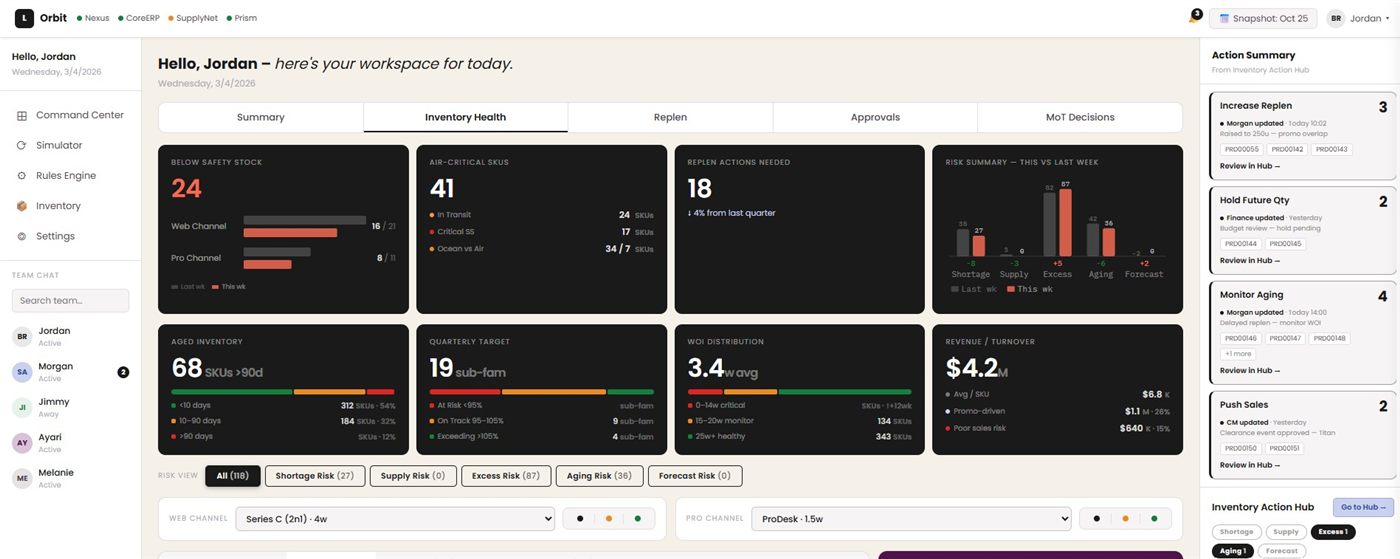Image resolution: width=1400 pixels, height=559 pixels.
Task: Open Morgan's SA avatar in team chat
Action: tap(22, 372)
